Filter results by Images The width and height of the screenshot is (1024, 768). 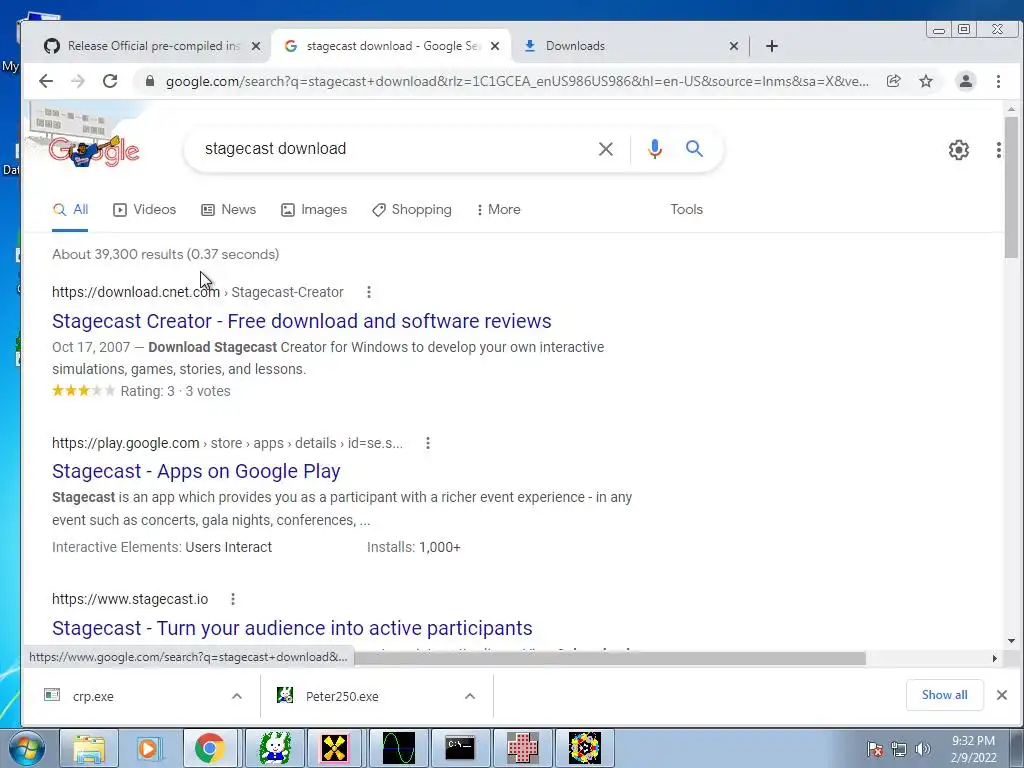[313, 210]
